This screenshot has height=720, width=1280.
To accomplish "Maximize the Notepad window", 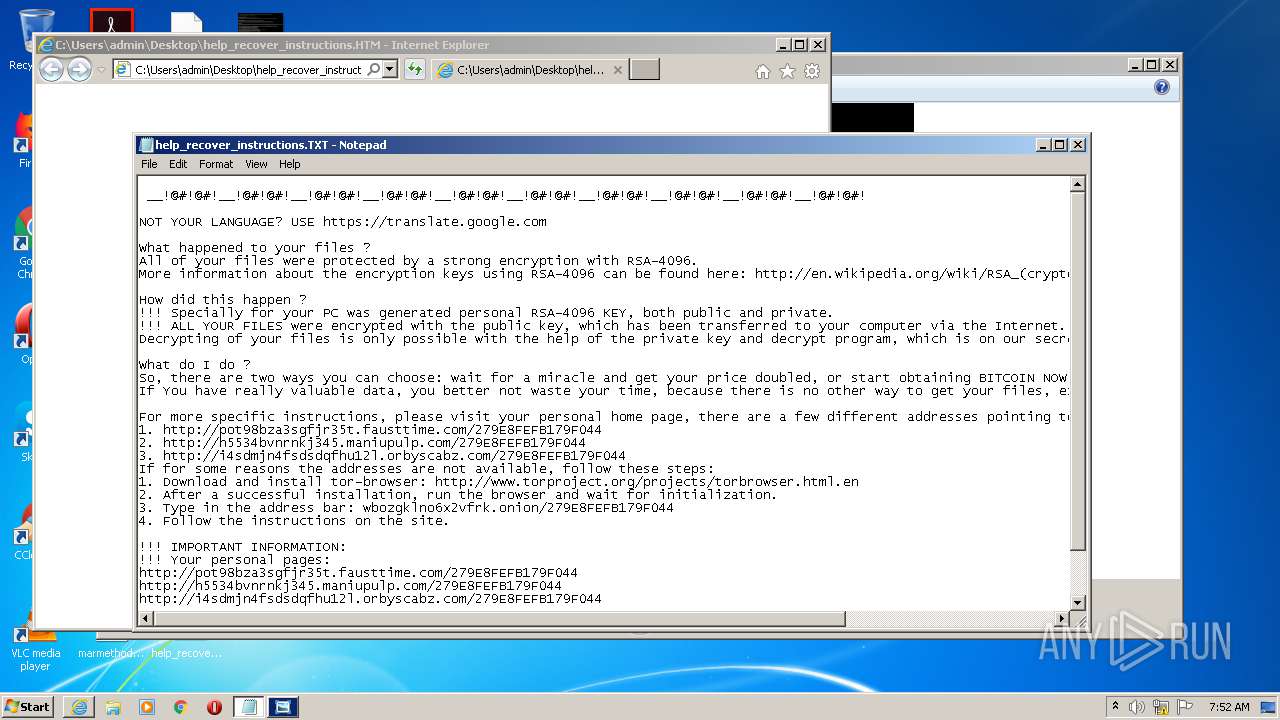I will click(x=1060, y=145).
